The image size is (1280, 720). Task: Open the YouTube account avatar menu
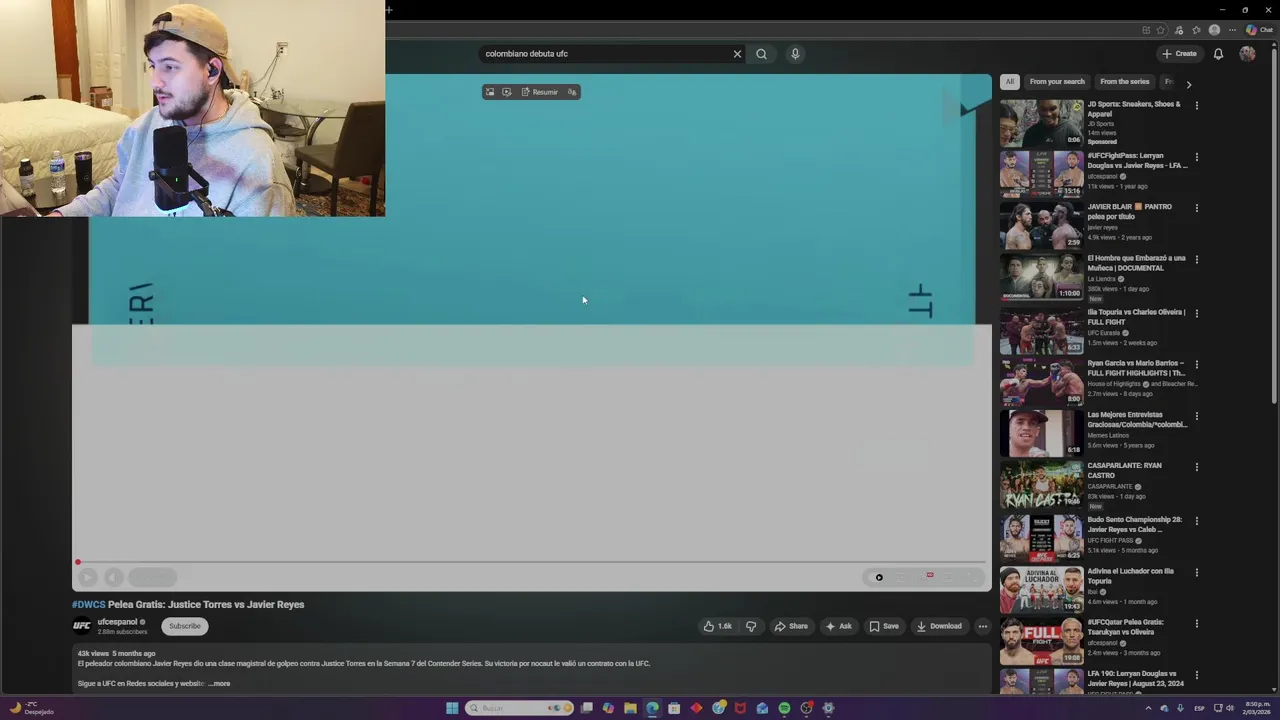click(1247, 54)
